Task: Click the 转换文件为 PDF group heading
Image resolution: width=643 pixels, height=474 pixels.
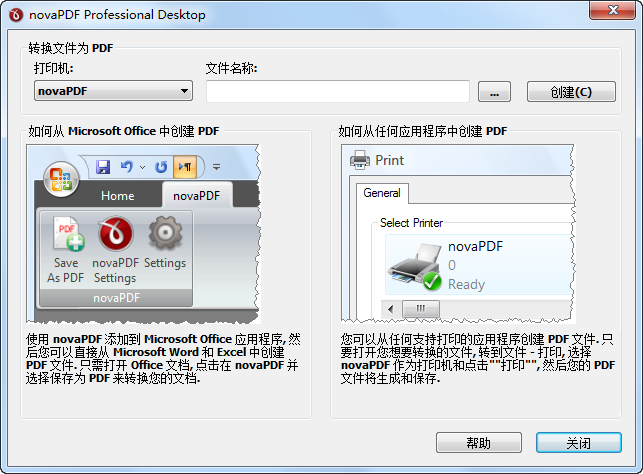Action: click(x=71, y=48)
